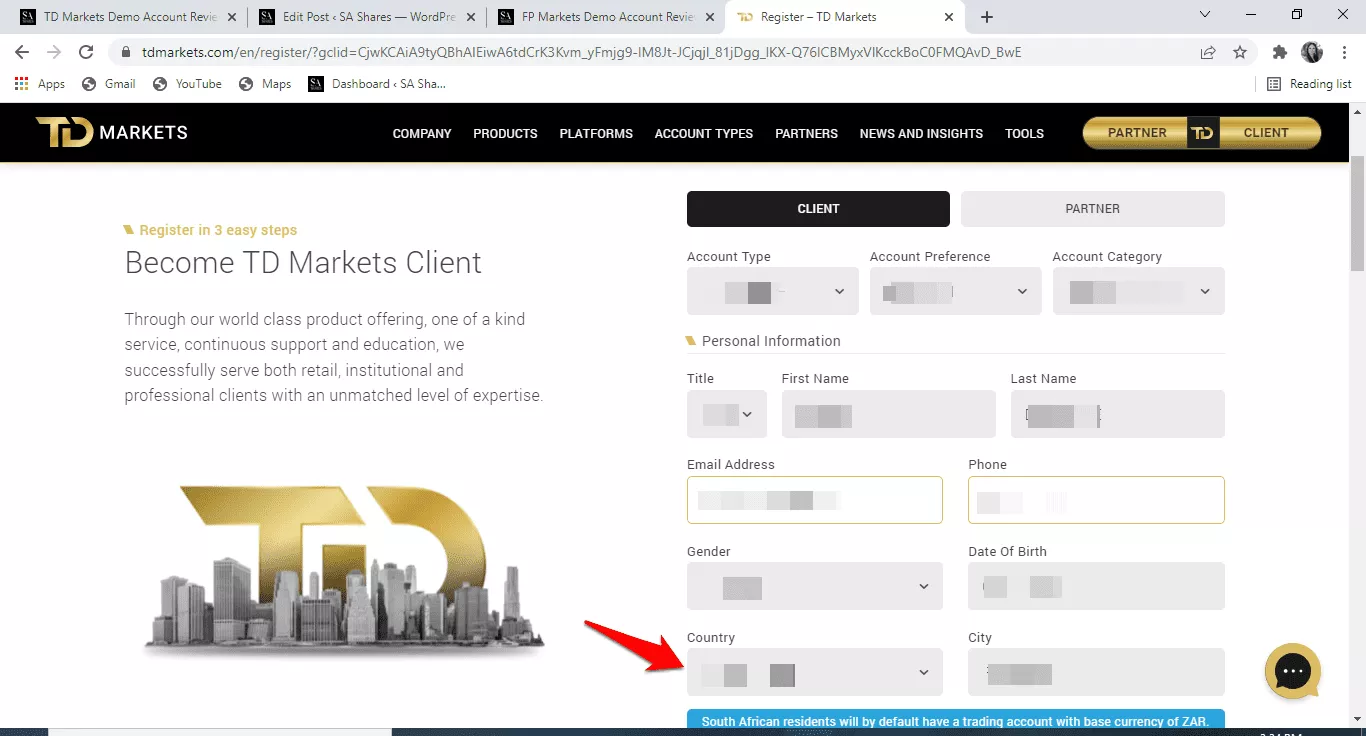Reload the current page
The height and width of the screenshot is (736, 1366).
pyautogui.click(x=86, y=52)
